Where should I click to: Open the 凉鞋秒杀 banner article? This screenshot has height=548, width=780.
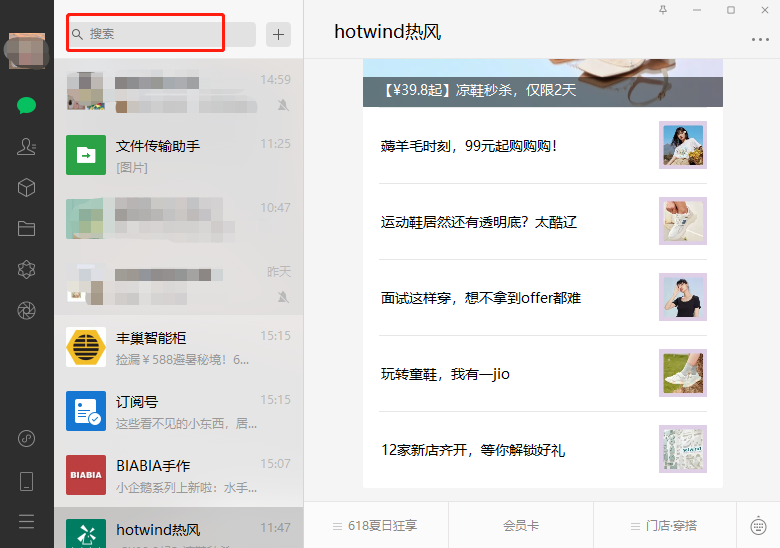(543, 83)
